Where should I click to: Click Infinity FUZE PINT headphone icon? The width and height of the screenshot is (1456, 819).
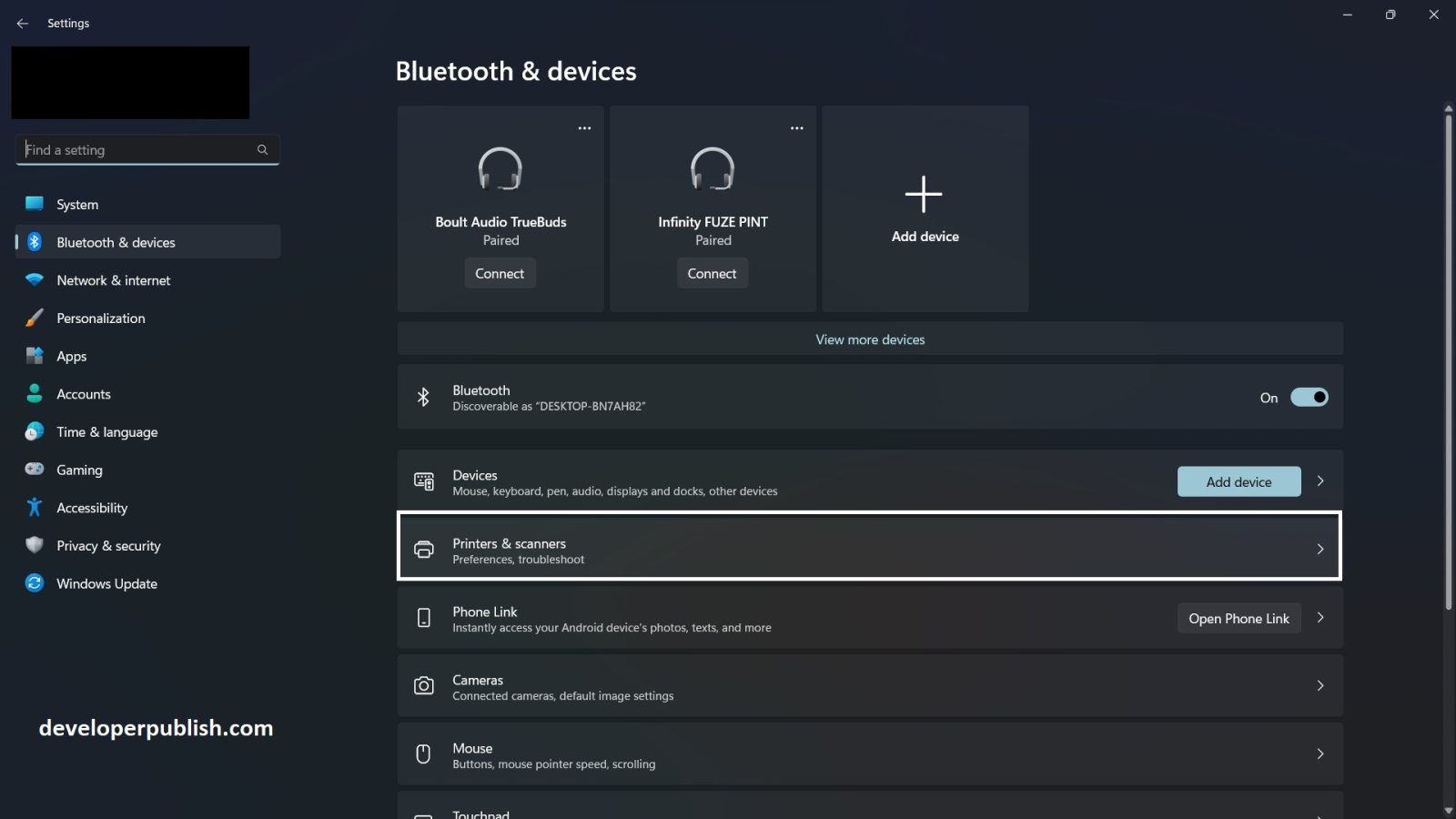pyautogui.click(x=713, y=168)
